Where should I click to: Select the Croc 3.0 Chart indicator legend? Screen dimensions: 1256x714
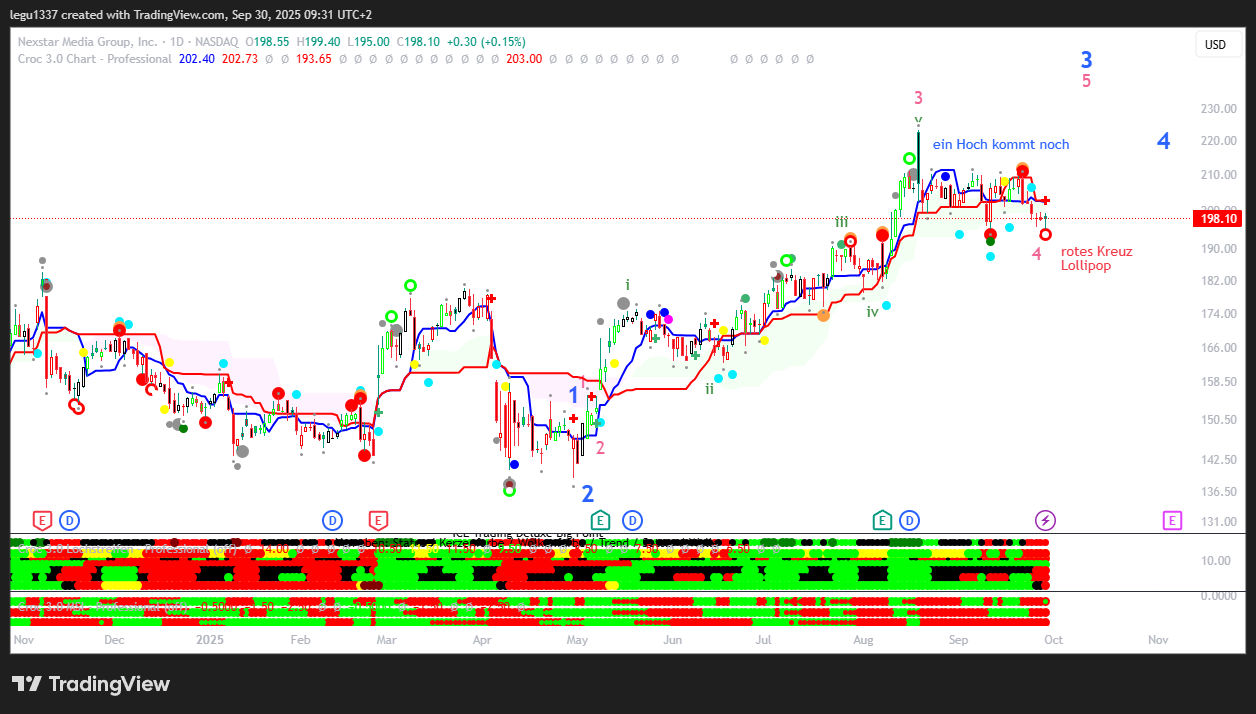(x=95, y=59)
